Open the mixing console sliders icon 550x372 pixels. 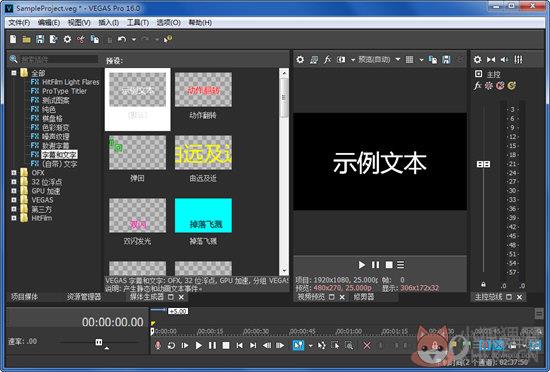point(518,60)
